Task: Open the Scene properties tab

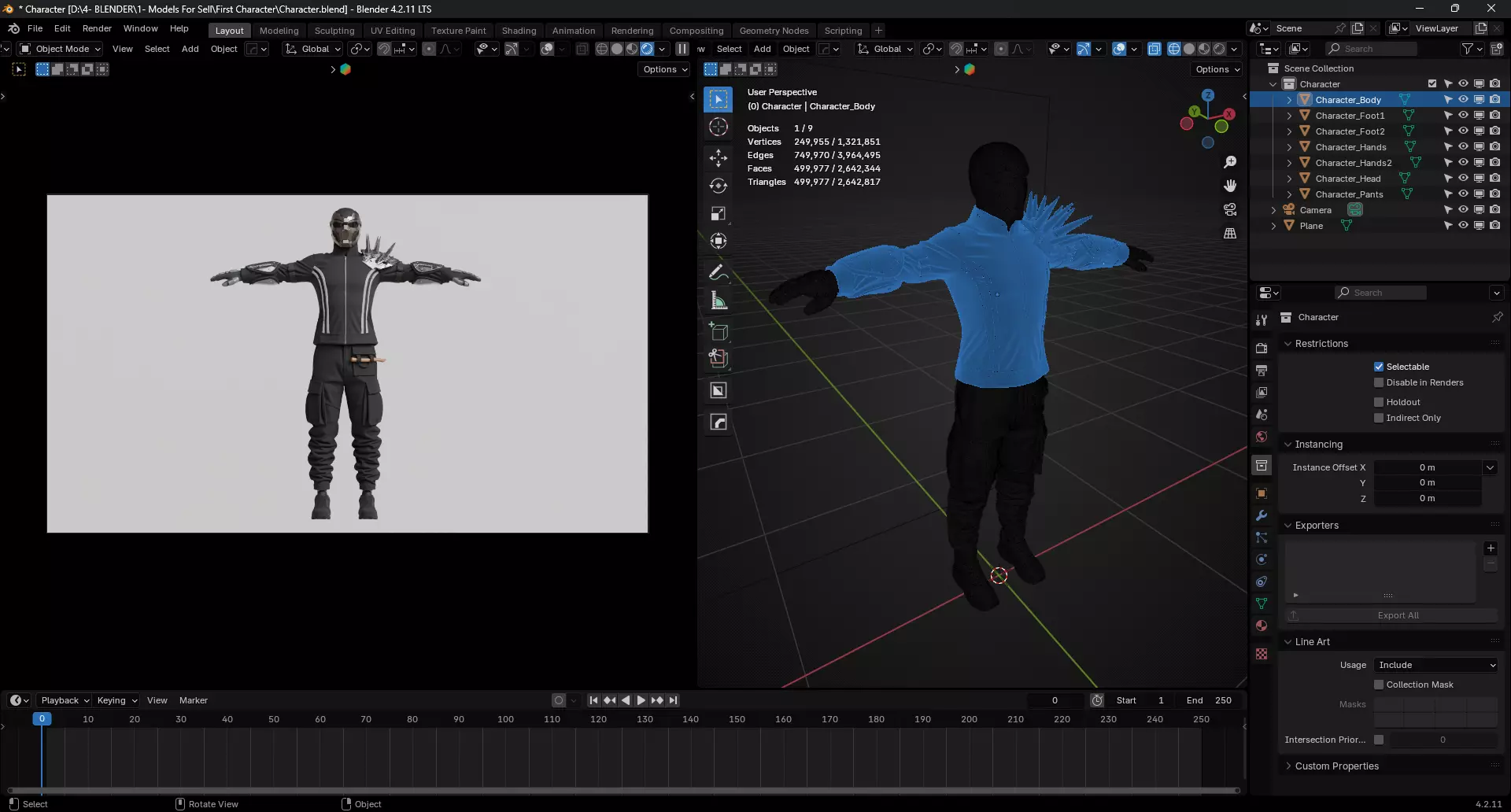Action: click(1262, 414)
